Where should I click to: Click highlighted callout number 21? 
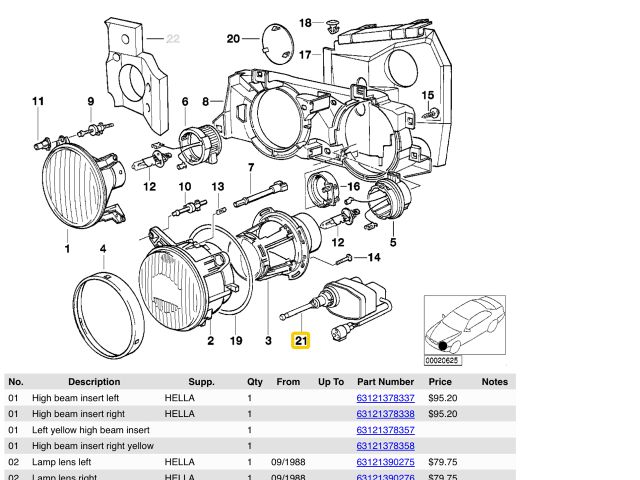pos(301,342)
